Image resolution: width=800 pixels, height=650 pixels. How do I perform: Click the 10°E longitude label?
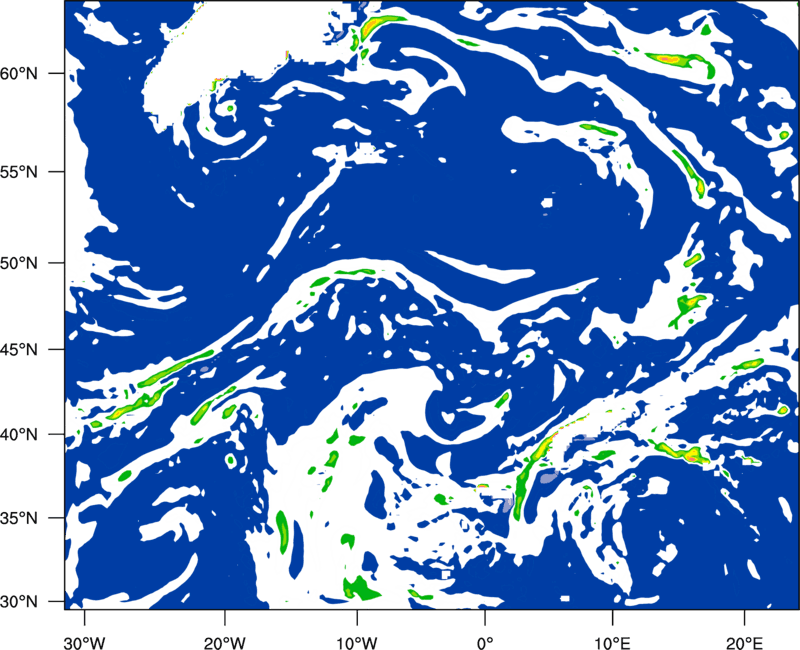(x=612, y=643)
